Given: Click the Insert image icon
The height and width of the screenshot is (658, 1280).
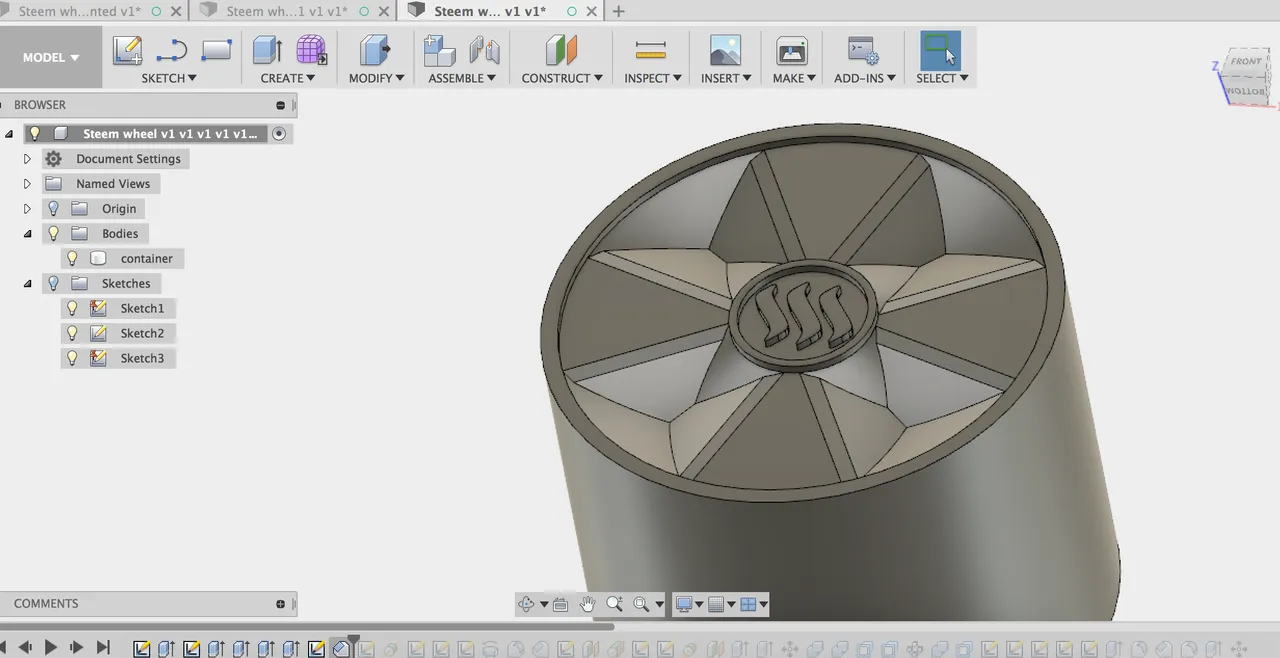Looking at the screenshot, I should 725,50.
